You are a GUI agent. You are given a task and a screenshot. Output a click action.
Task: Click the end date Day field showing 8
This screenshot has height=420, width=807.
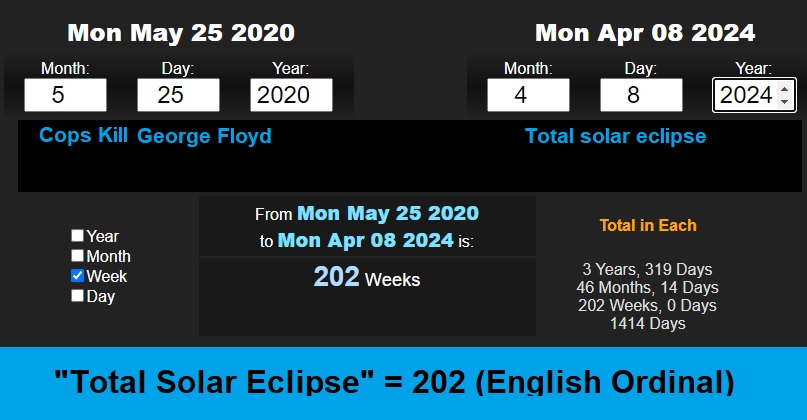click(x=641, y=95)
